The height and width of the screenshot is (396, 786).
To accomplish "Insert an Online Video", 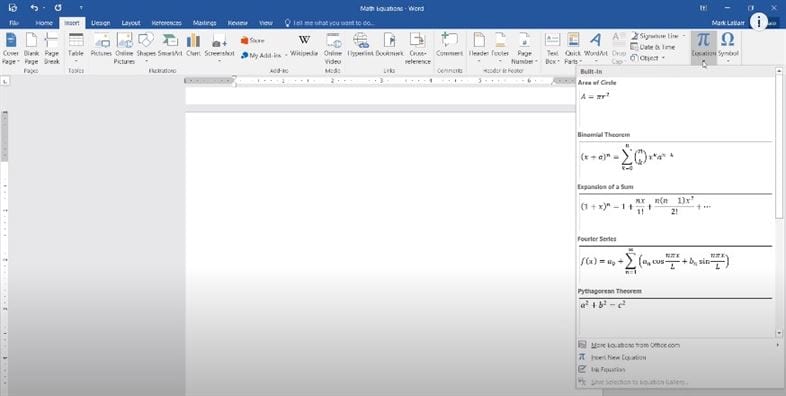I will pos(333,49).
